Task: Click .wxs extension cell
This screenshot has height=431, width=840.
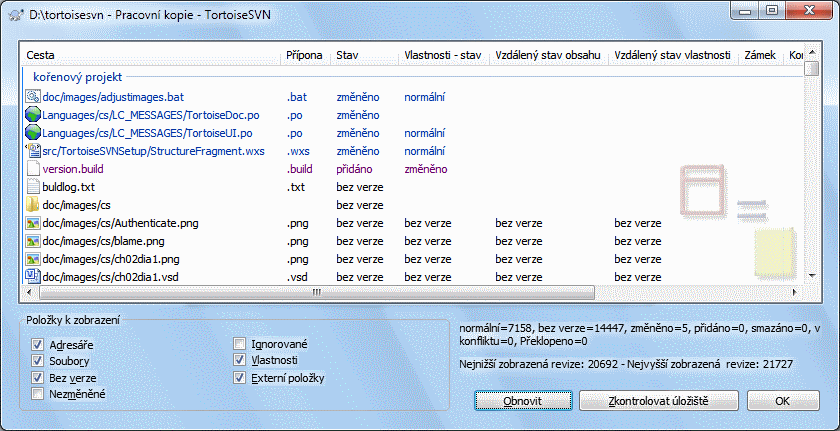Action: [298, 151]
